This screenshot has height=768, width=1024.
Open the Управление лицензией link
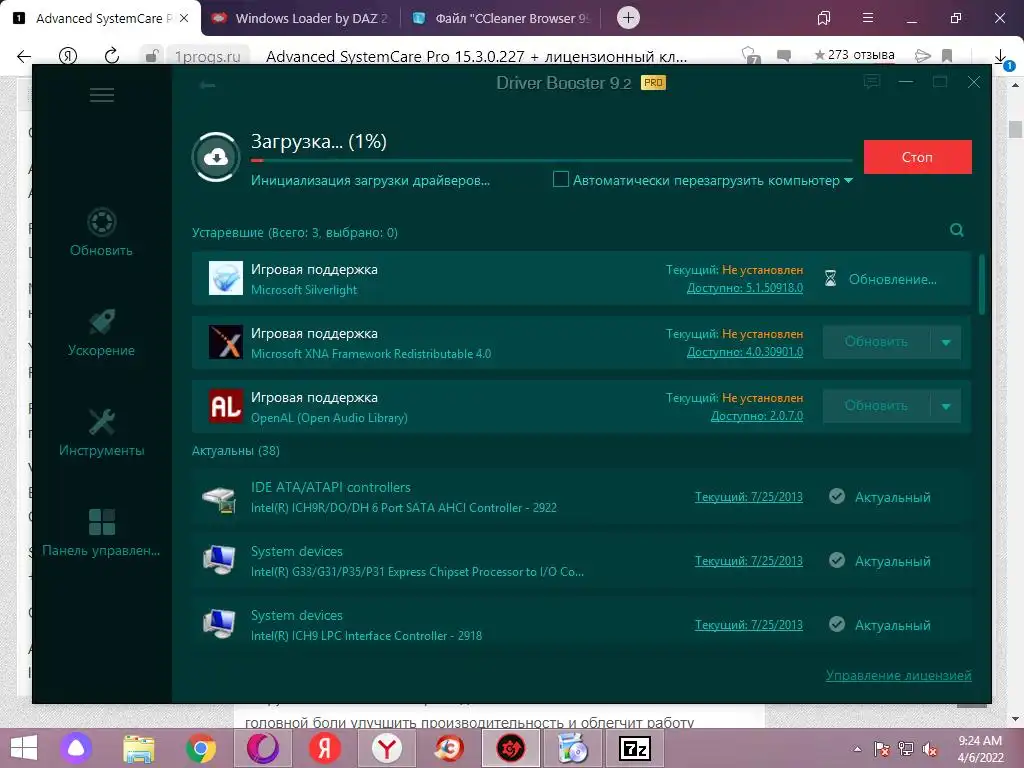[x=899, y=675]
